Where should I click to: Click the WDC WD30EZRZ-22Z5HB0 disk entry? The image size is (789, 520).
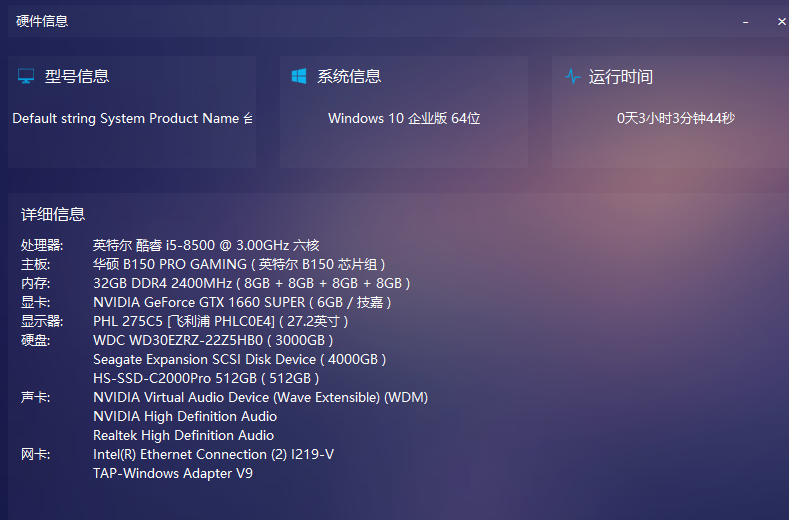[x=213, y=340]
